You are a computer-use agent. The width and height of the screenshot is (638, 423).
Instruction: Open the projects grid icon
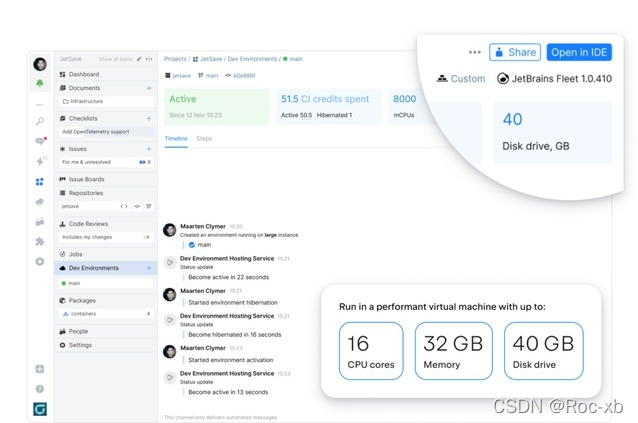[x=39, y=181]
